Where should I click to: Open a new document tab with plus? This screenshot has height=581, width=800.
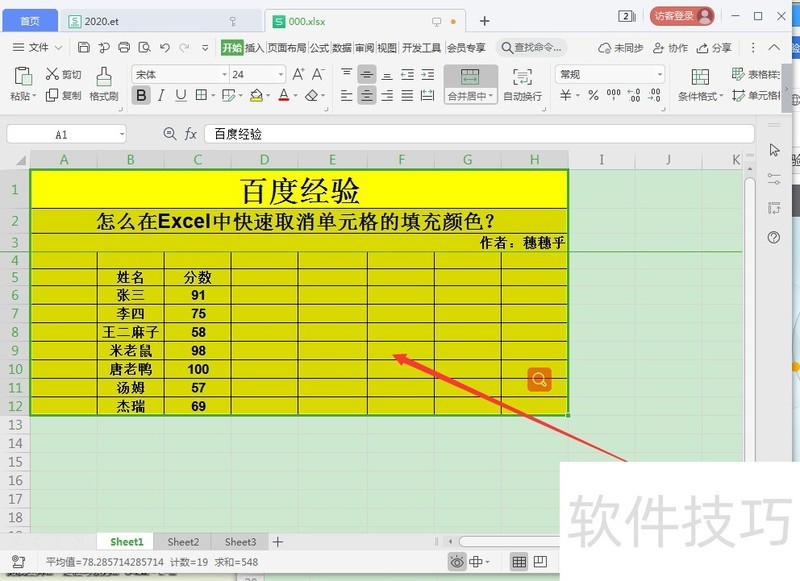485,21
